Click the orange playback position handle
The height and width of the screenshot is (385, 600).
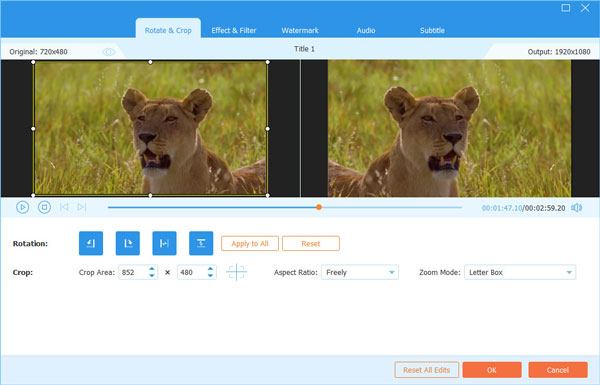(x=319, y=207)
